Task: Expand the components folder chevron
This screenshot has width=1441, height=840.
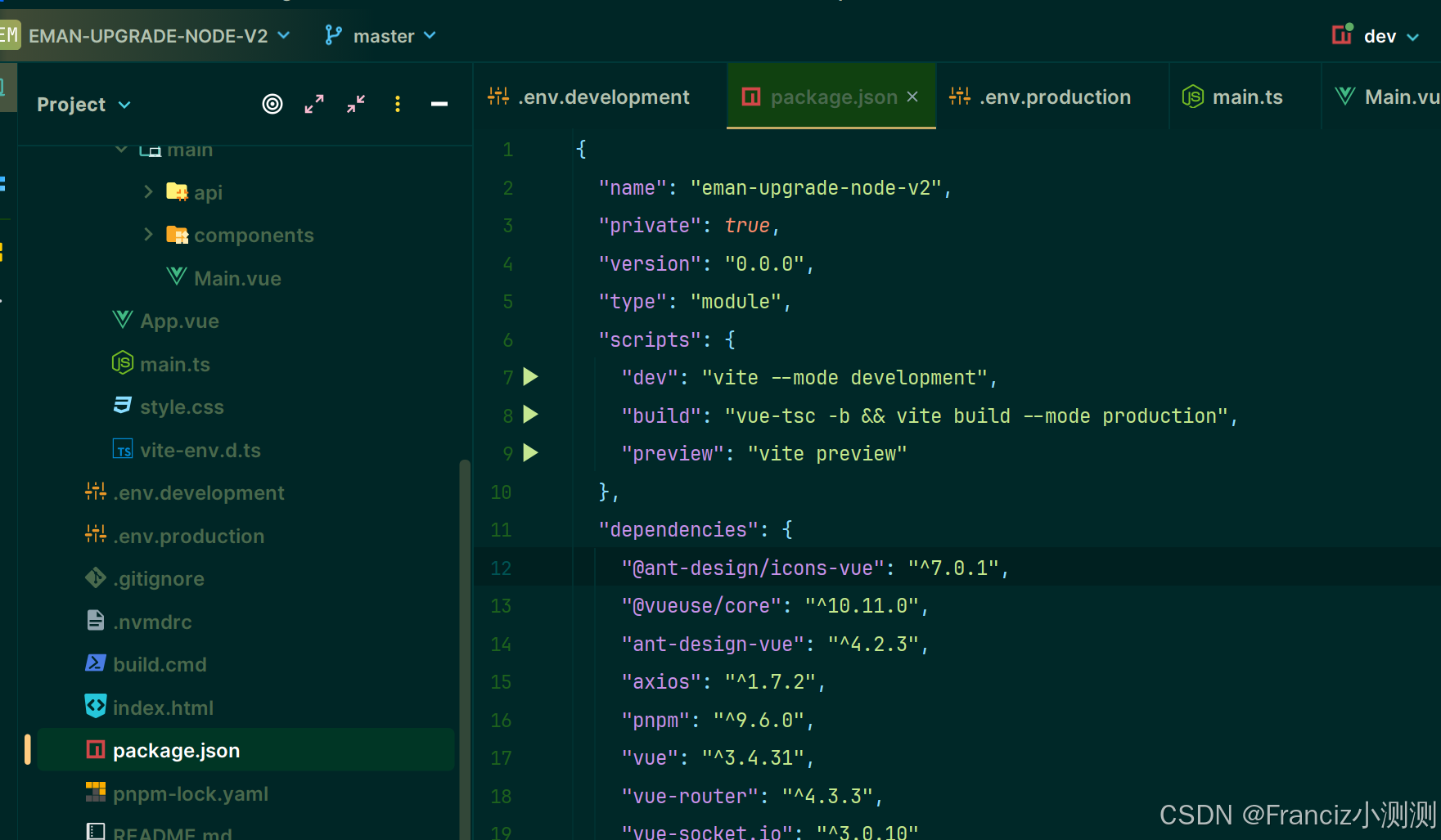Action: click(x=148, y=235)
